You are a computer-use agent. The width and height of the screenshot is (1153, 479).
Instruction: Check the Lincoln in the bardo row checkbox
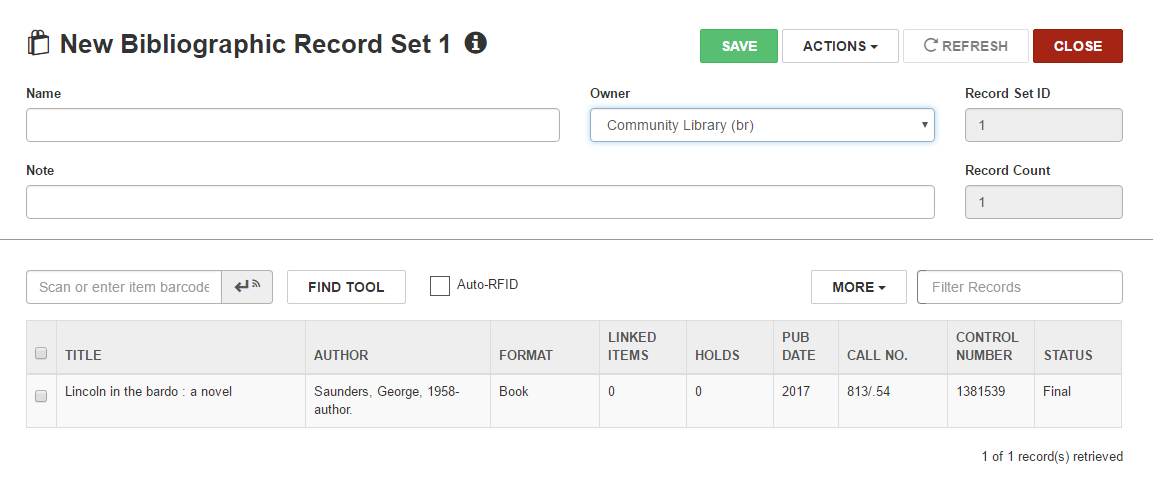pyautogui.click(x=41, y=396)
